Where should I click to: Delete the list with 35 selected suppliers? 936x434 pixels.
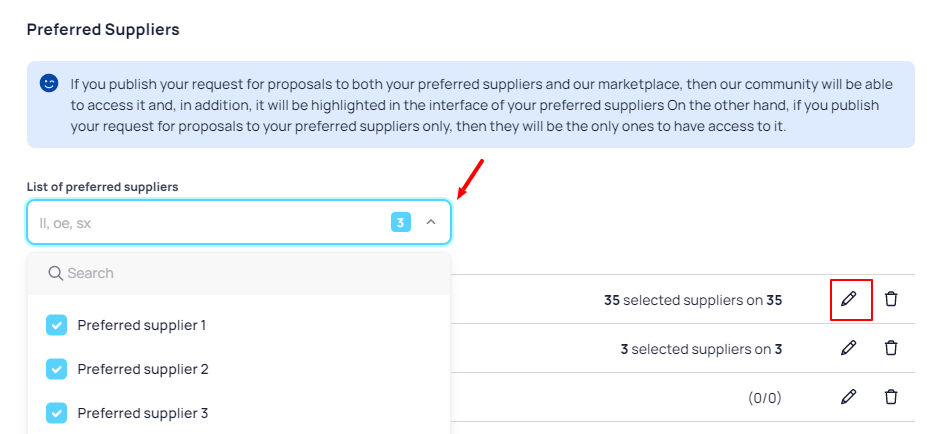point(891,299)
